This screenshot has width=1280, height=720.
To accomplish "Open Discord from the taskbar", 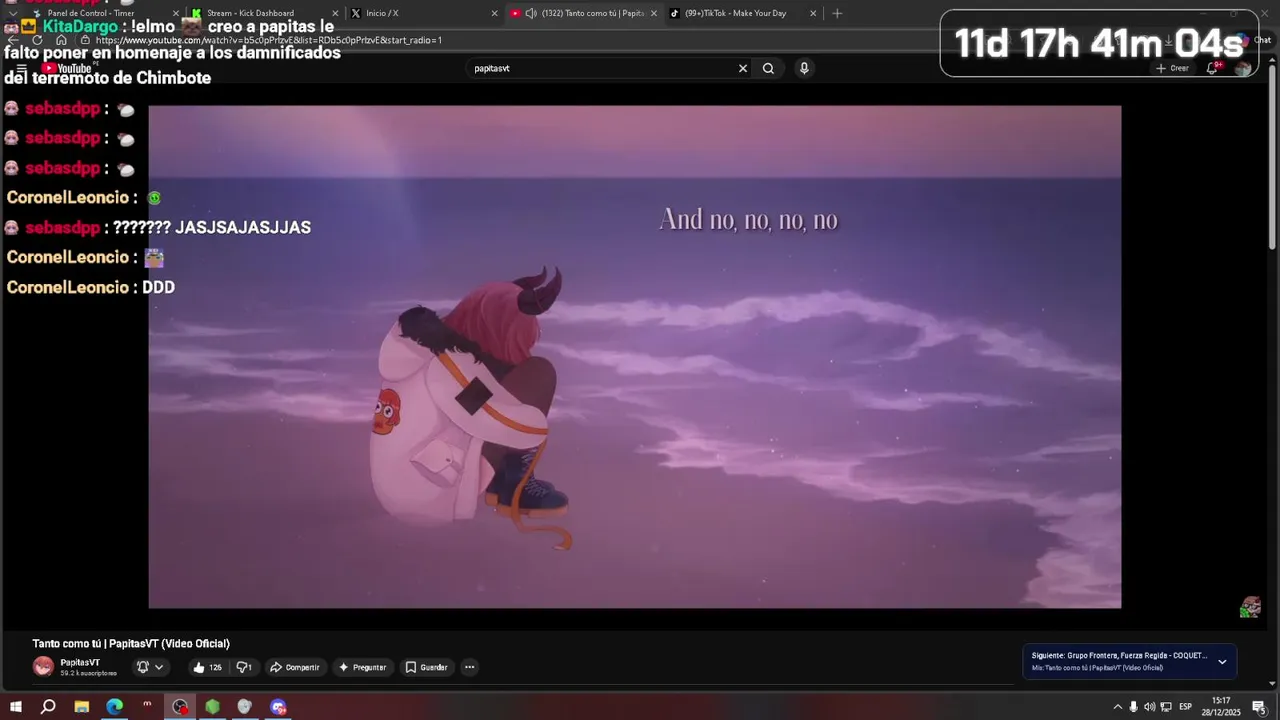I will pyautogui.click(x=278, y=706).
